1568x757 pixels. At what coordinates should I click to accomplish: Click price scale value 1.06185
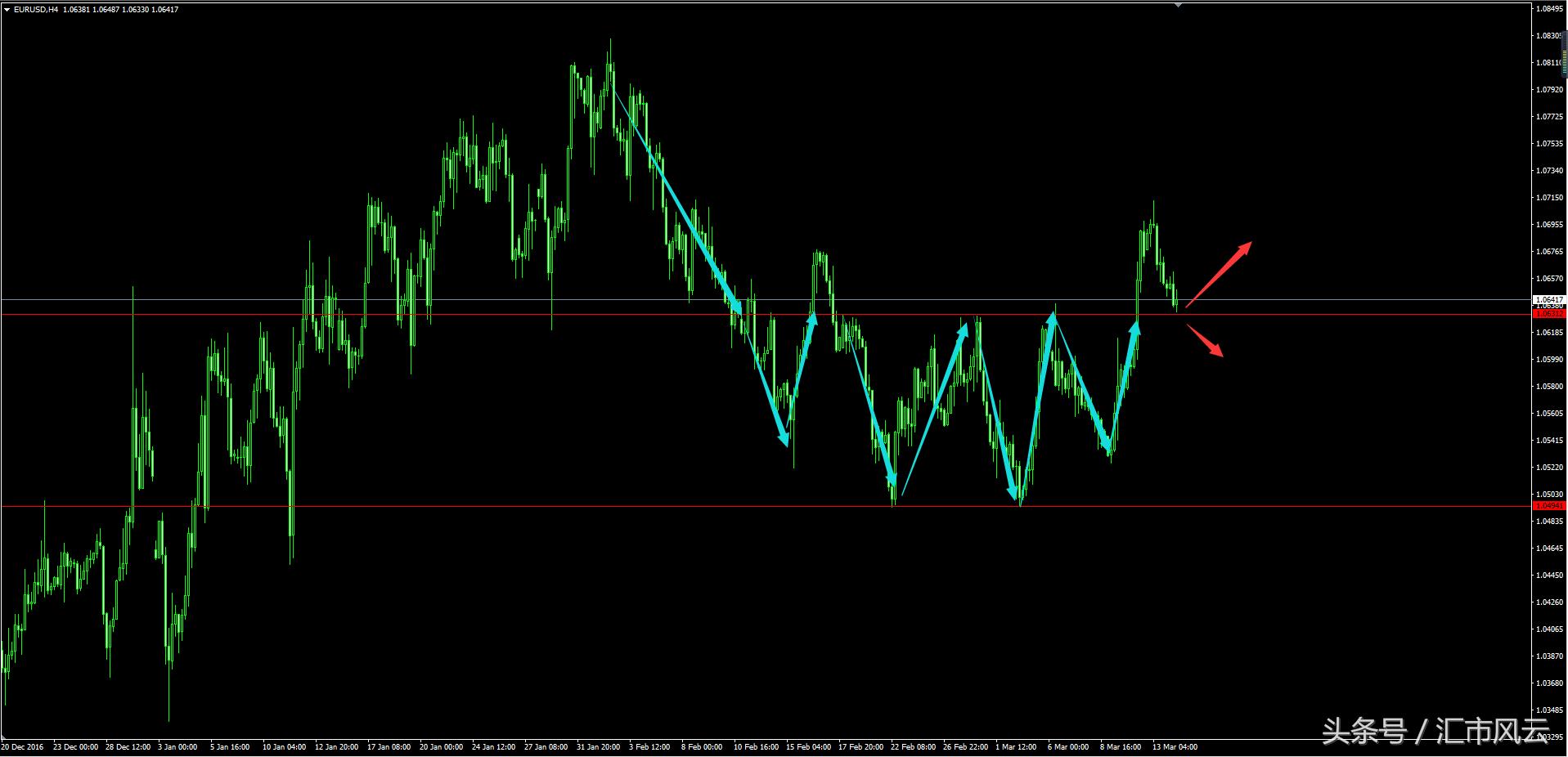(x=1549, y=333)
